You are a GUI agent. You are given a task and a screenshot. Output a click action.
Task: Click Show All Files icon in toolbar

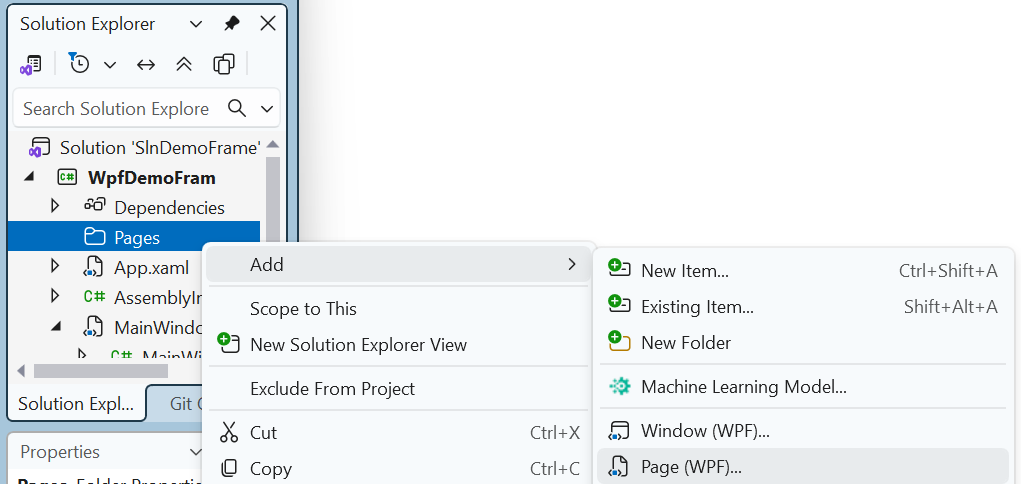click(x=223, y=64)
